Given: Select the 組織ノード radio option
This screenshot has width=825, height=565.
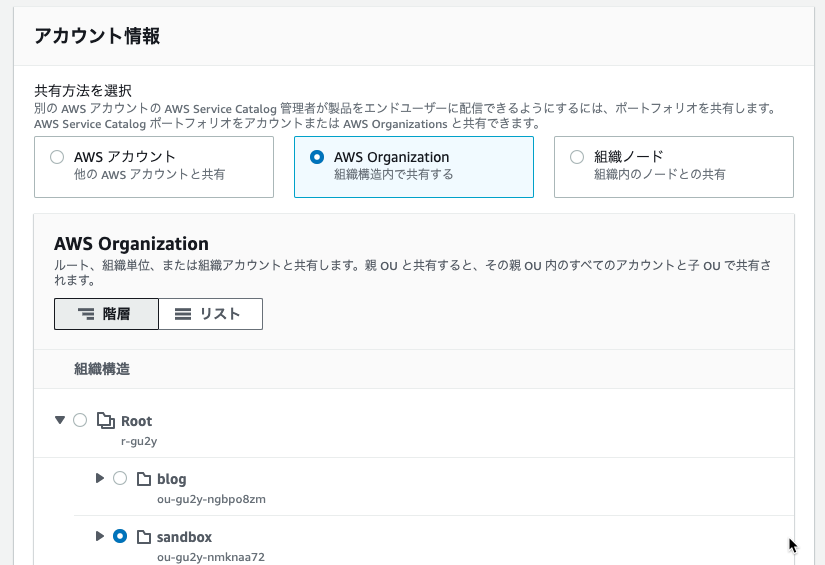Looking at the screenshot, I should [x=577, y=157].
